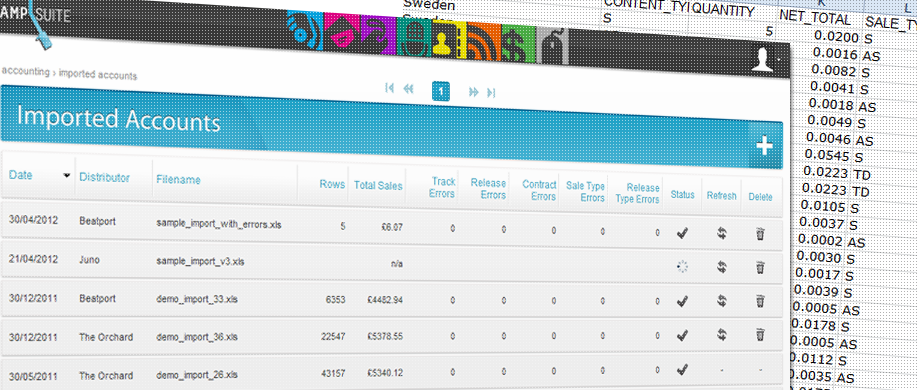This screenshot has height=390, width=917.
Task: Jump to the last page of results
Action: coord(491,92)
